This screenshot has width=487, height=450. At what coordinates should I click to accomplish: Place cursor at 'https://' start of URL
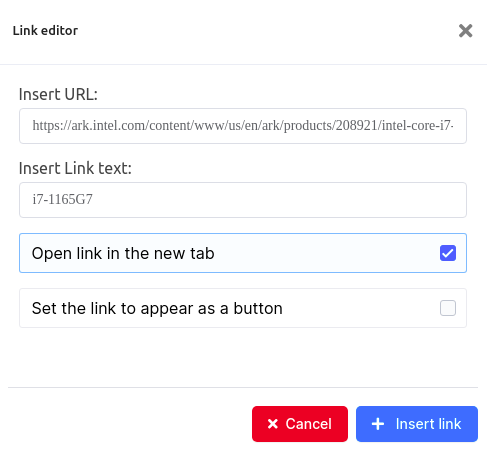coord(33,126)
